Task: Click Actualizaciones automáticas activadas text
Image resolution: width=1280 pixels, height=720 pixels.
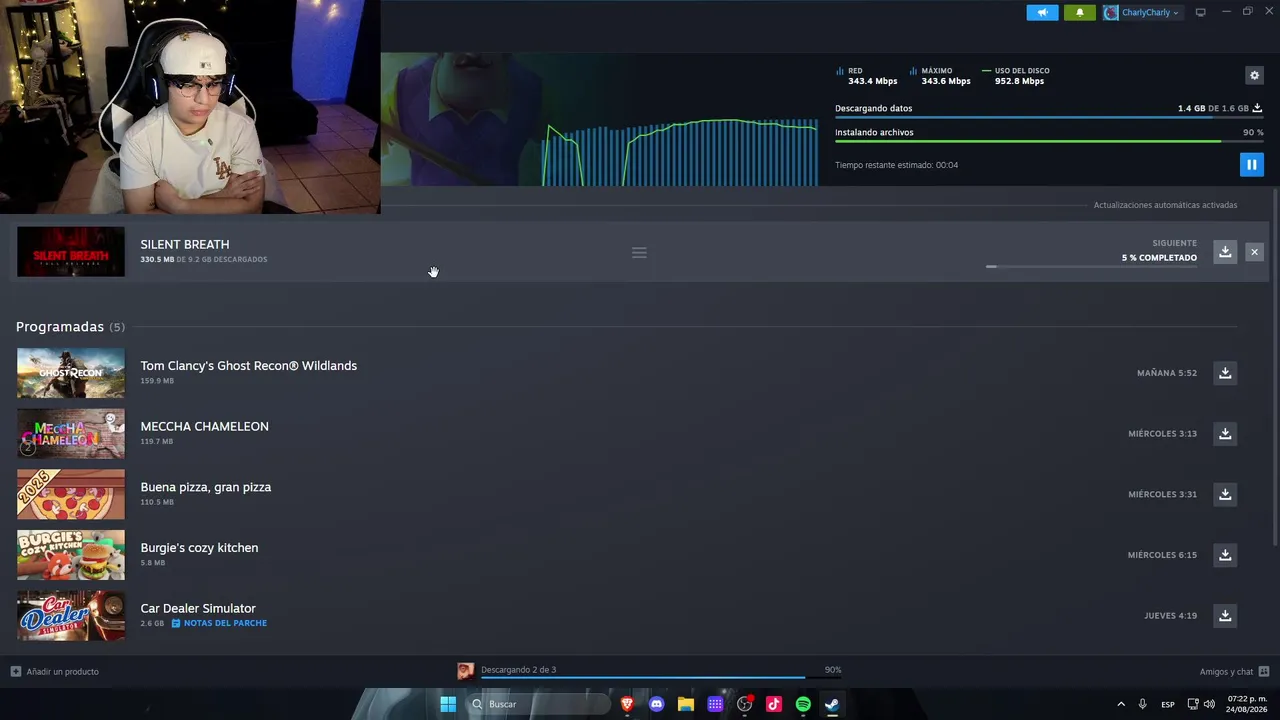Action: [x=1165, y=205]
